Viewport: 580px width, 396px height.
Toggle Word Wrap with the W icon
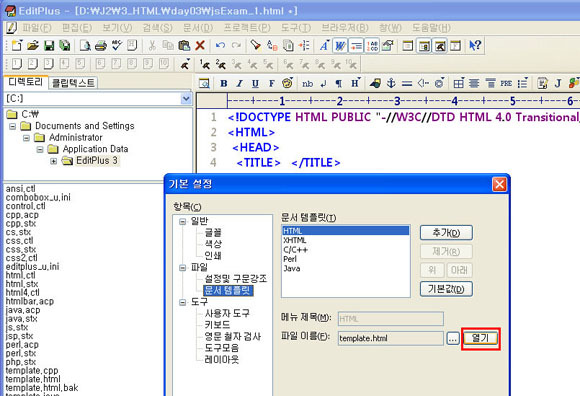tap(340, 45)
